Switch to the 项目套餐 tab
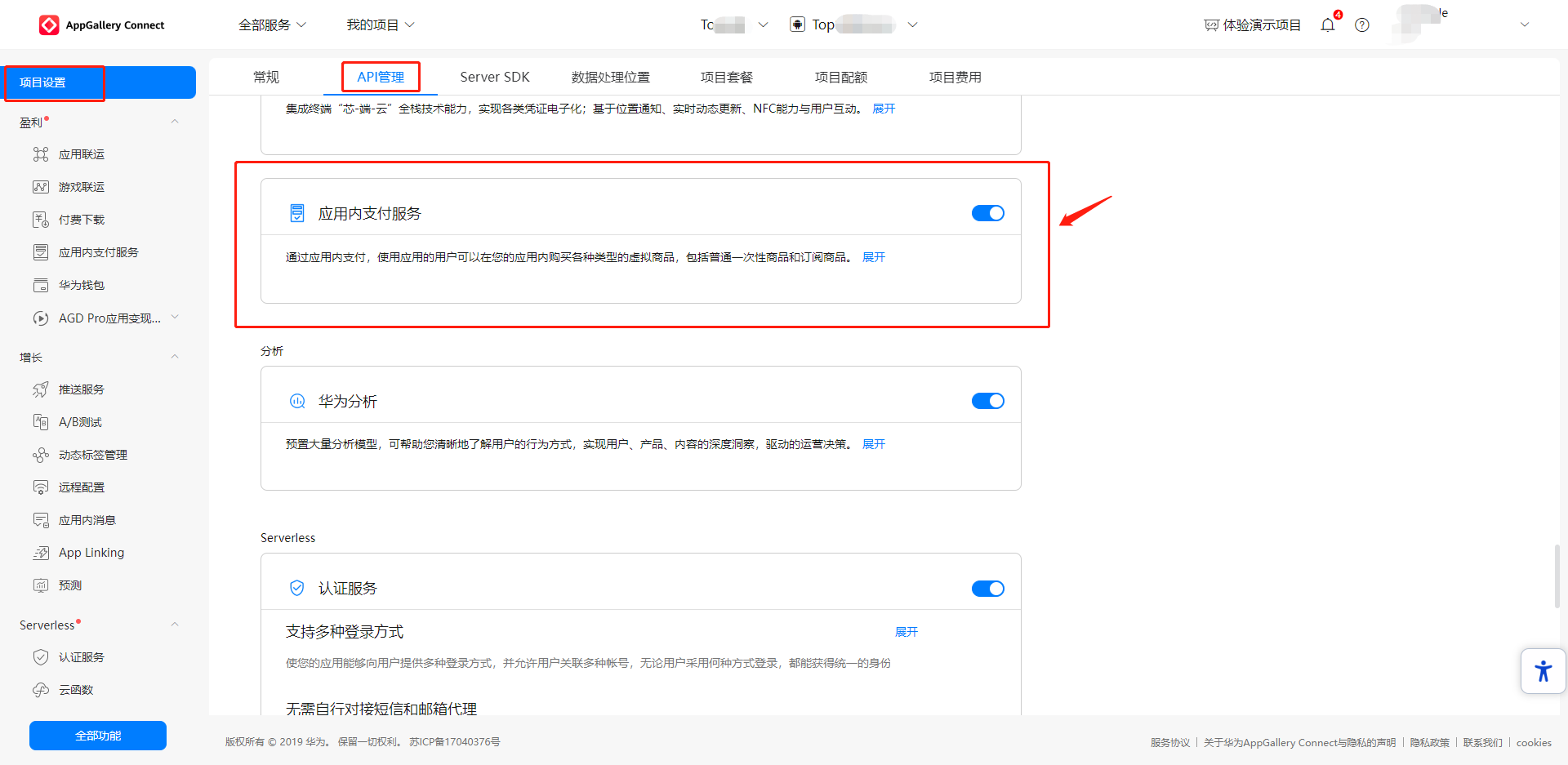Viewport: 1568px width, 765px height. [x=727, y=77]
